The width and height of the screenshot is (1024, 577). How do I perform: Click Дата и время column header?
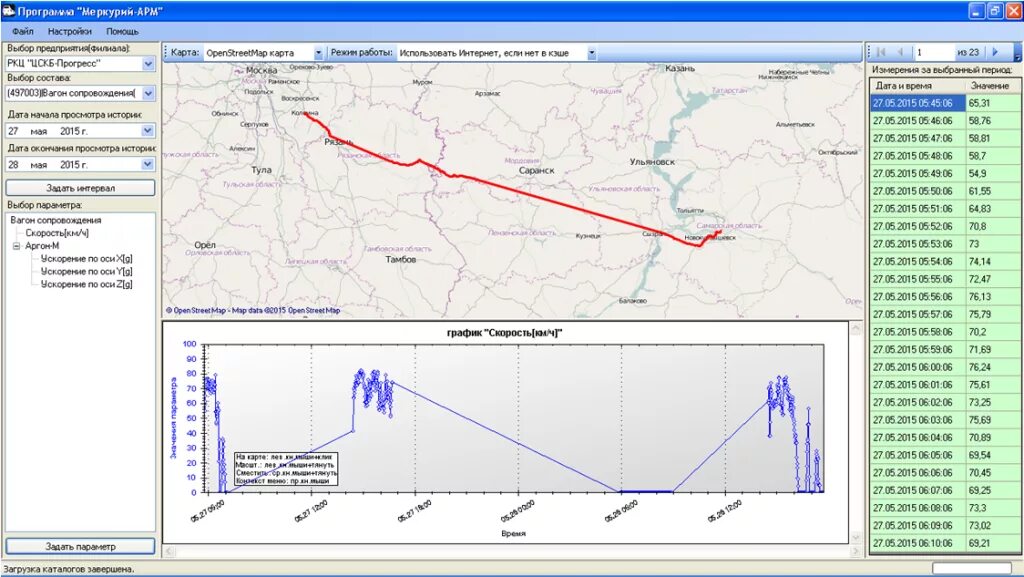pos(917,86)
